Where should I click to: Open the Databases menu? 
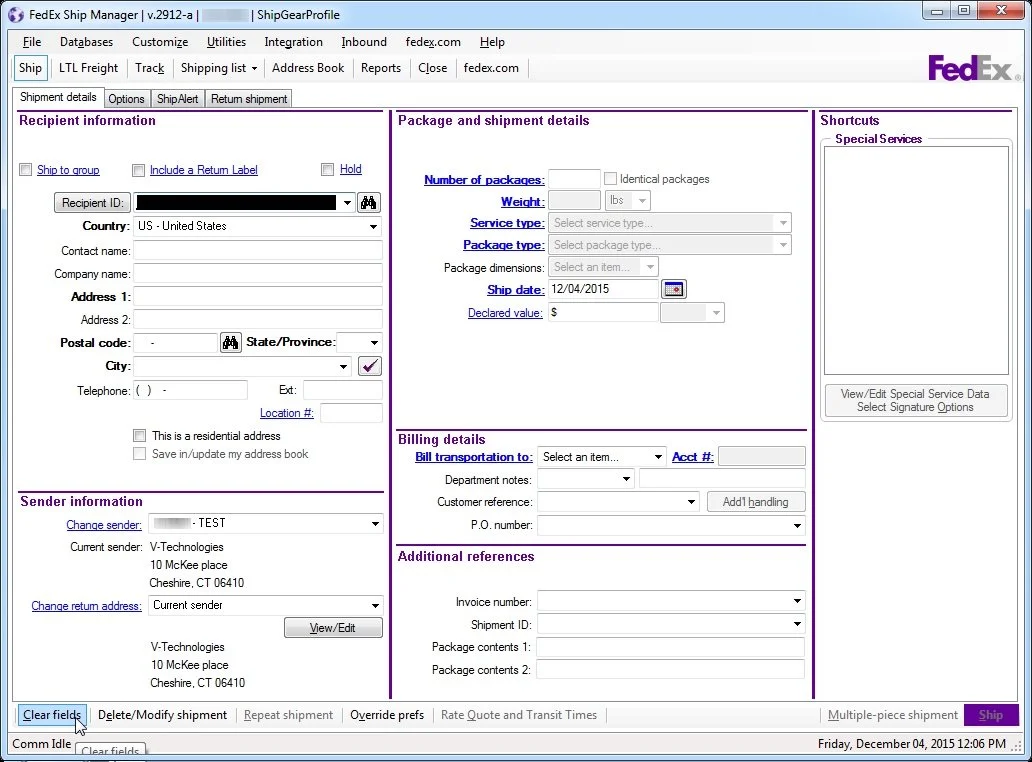click(86, 42)
